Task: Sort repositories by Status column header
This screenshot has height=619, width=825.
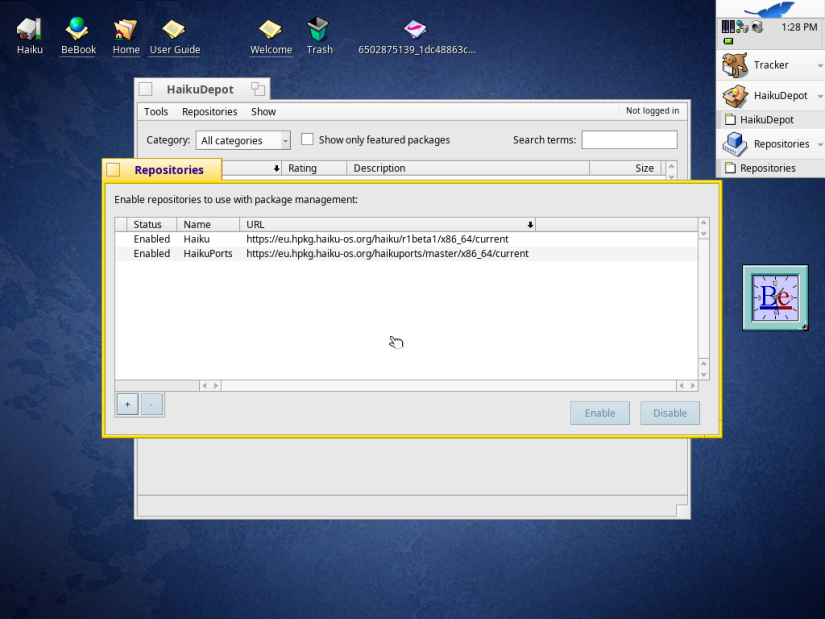Action: [152, 224]
